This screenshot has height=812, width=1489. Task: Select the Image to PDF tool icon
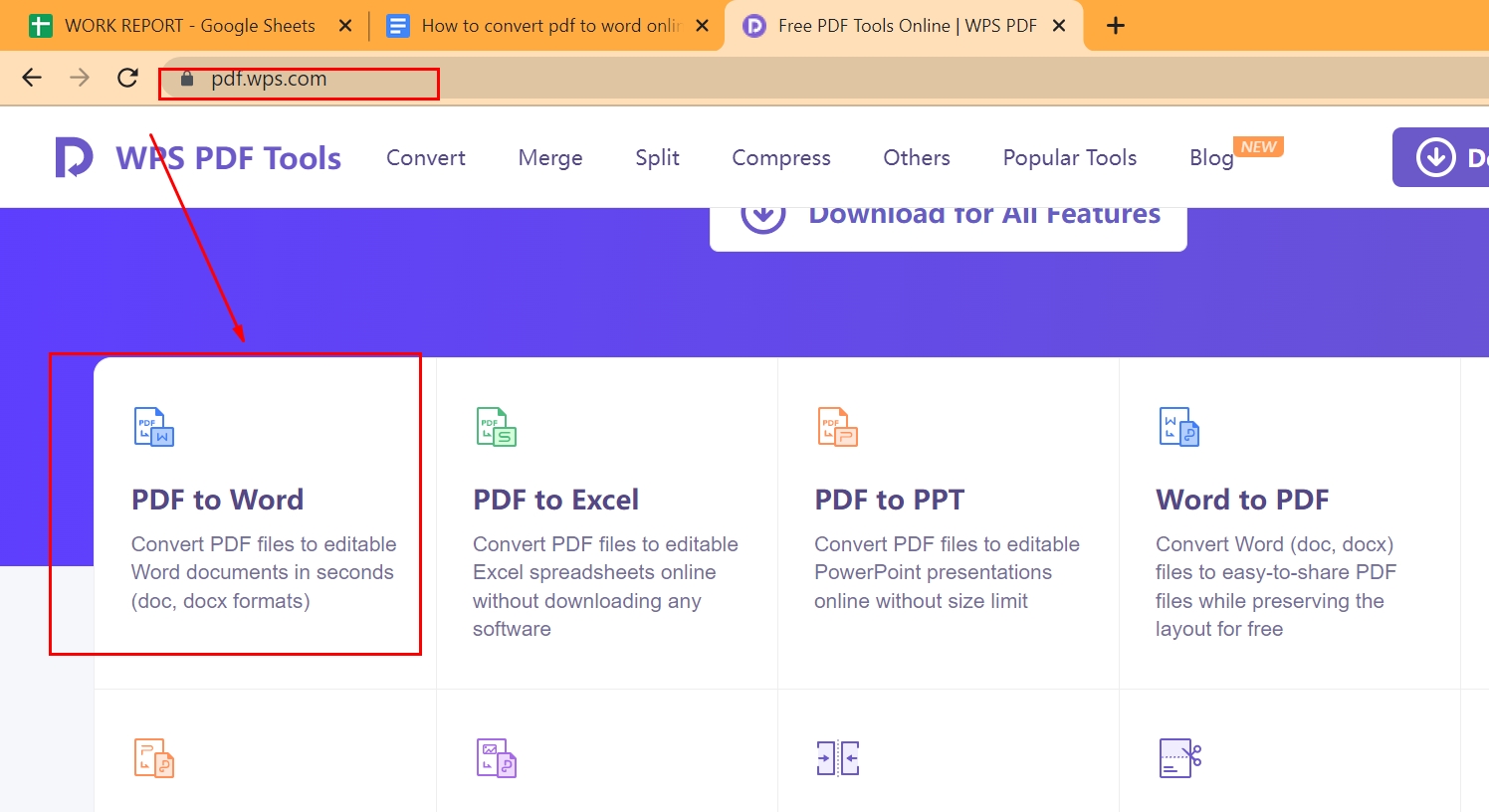pos(495,757)
